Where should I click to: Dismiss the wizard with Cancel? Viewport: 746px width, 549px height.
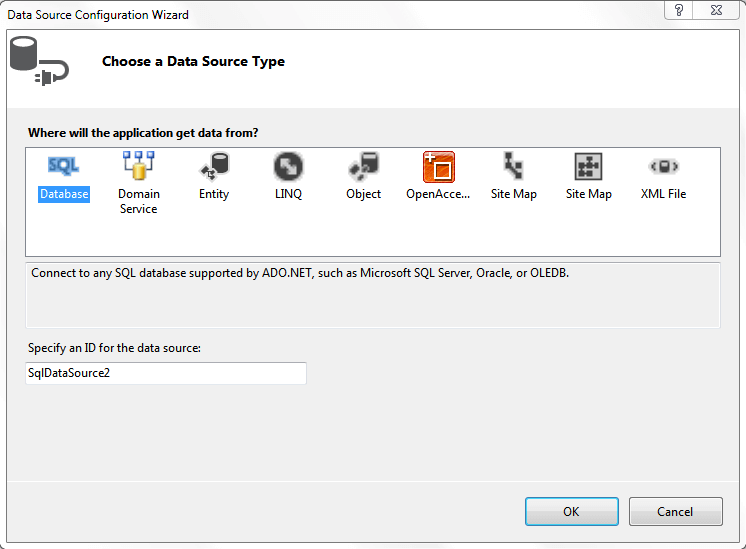[x=676, y=511]
